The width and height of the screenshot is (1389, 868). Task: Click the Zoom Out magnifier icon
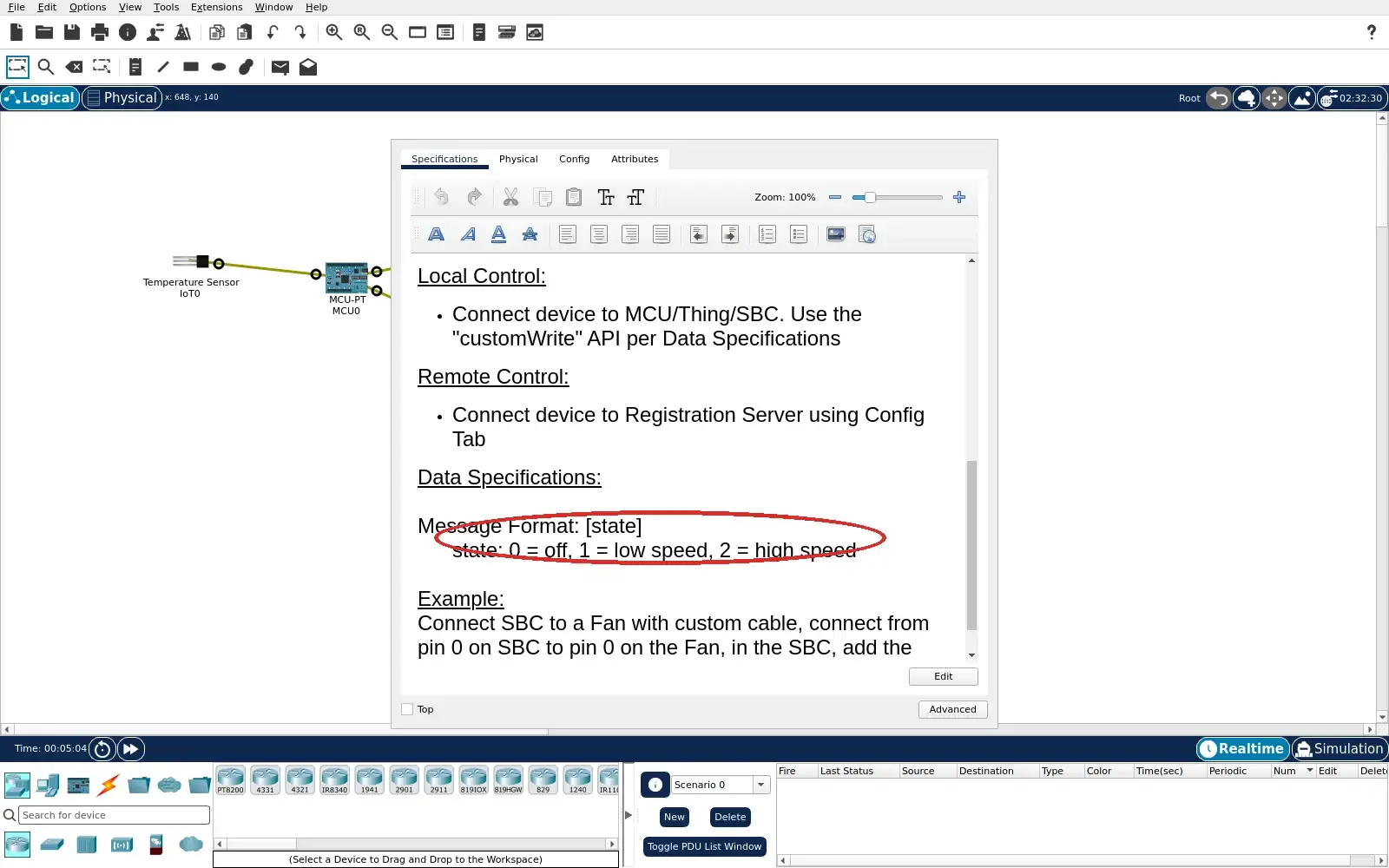pos(390,32)
